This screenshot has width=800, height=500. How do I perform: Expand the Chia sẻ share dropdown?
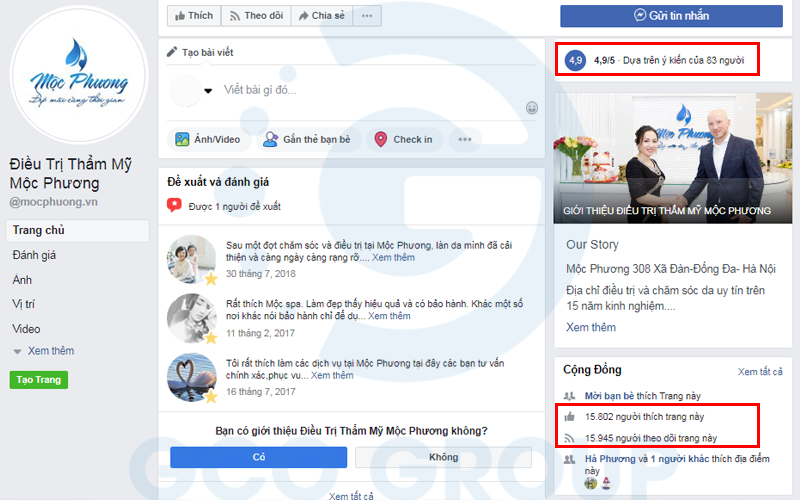(x=322, y=16)
